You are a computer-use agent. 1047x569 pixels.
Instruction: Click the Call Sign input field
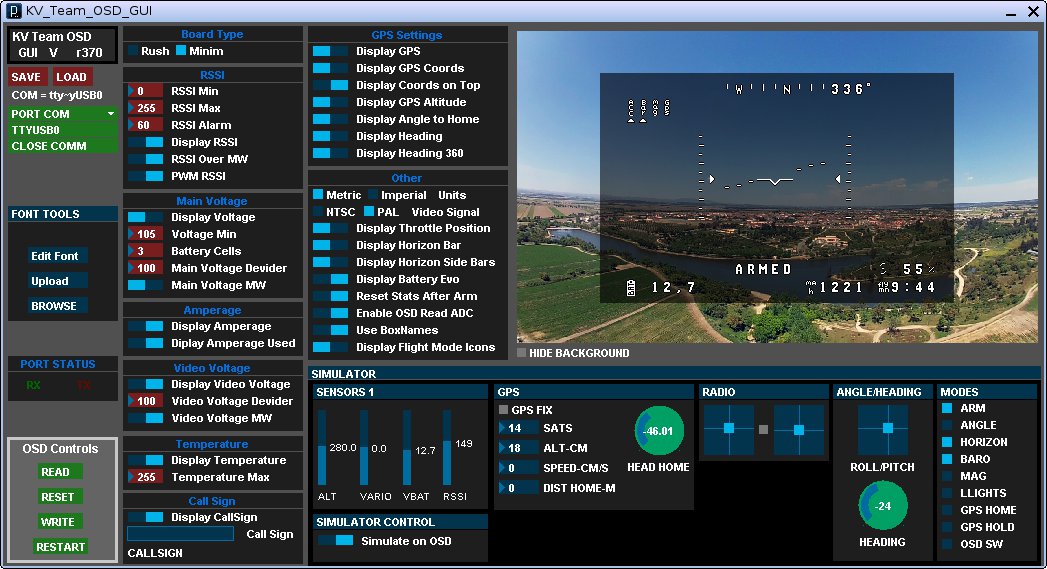coord(180,534)
